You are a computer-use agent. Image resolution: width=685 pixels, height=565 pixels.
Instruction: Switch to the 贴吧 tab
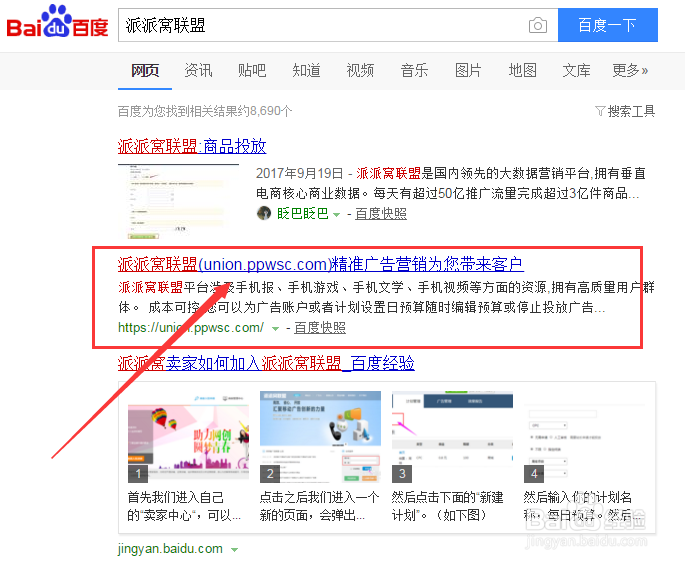click(x=252, y=70)
